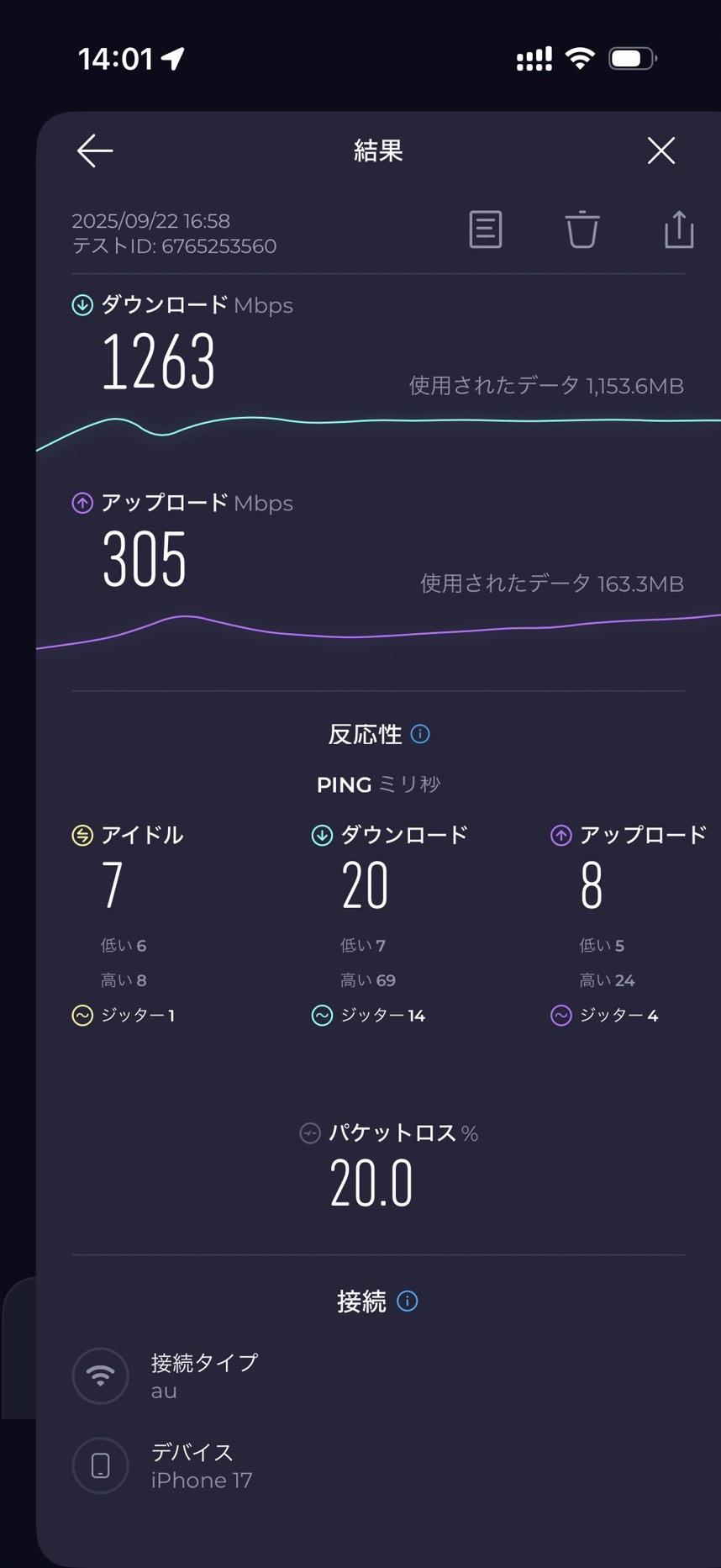This screenshot has width=721, height=1568.
Task: Tap the test ID text
Action: (x=174, y=246)
